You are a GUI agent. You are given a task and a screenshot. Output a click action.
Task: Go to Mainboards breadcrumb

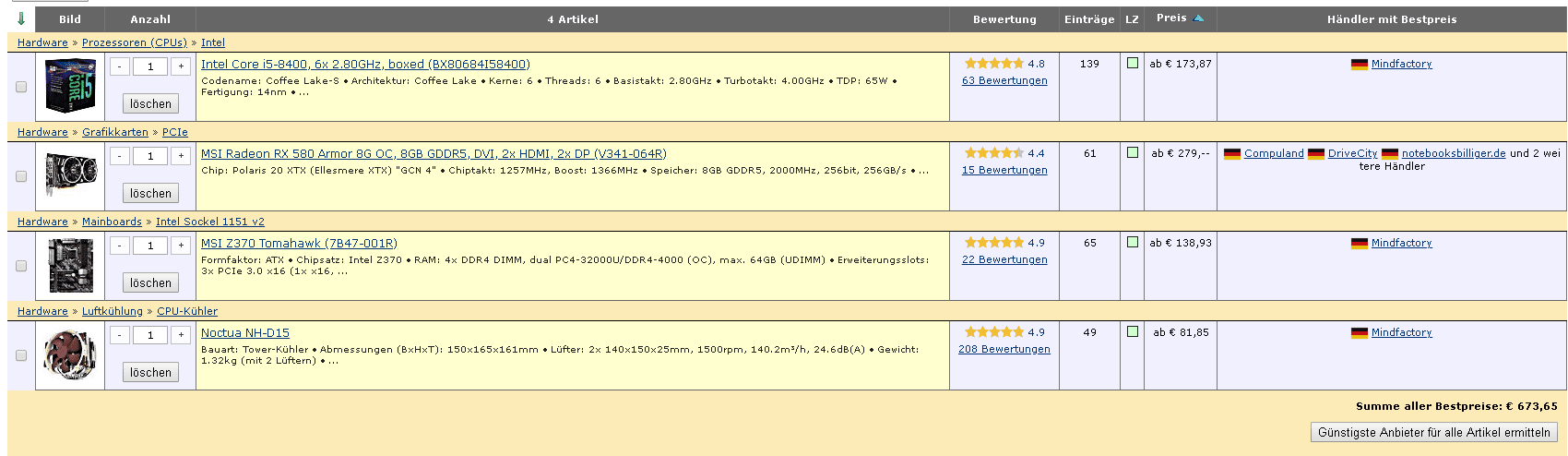(x=112, y=222)
